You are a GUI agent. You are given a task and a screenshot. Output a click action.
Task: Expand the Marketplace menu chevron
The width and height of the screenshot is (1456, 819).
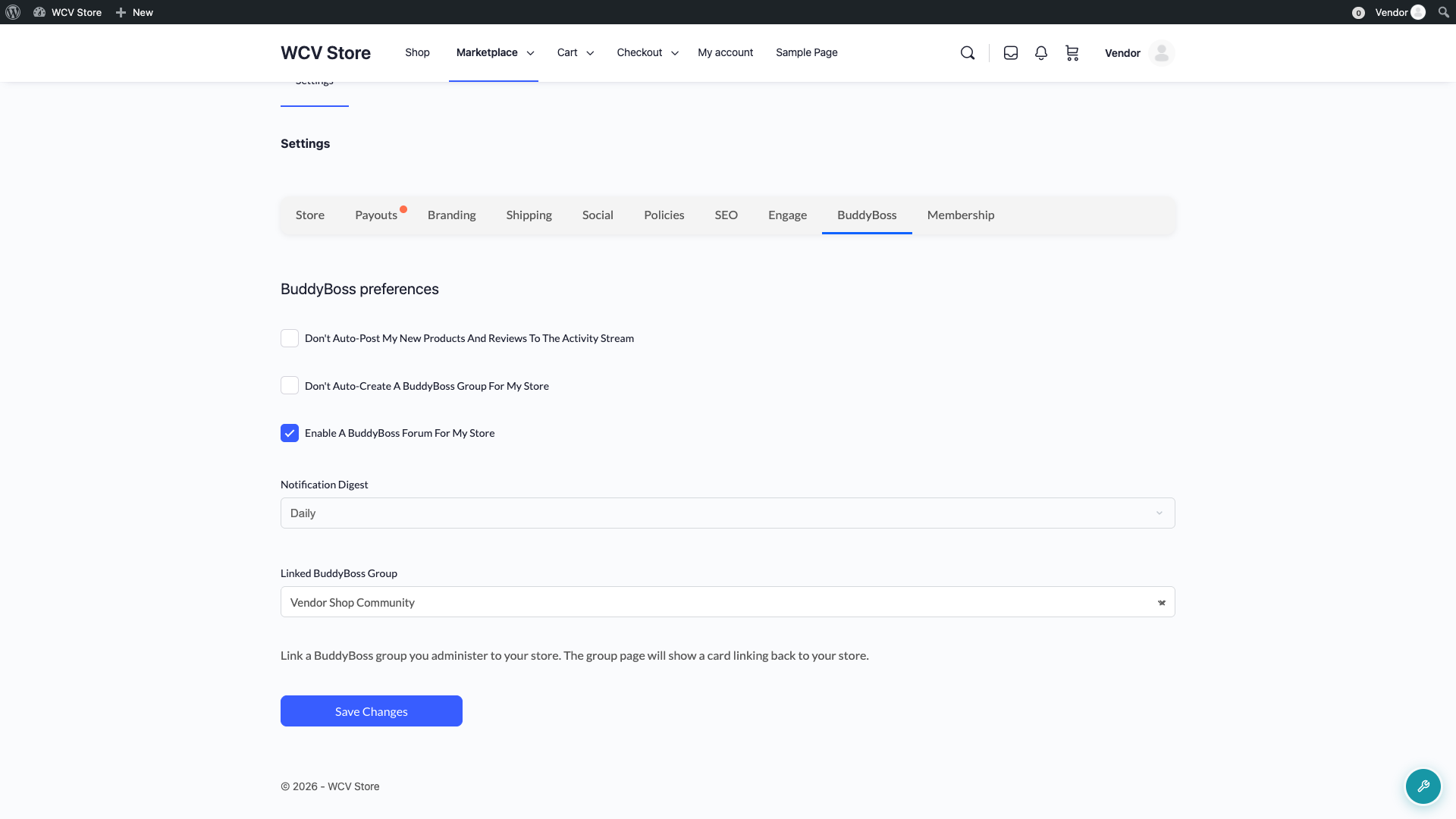[x=530, y=53]
